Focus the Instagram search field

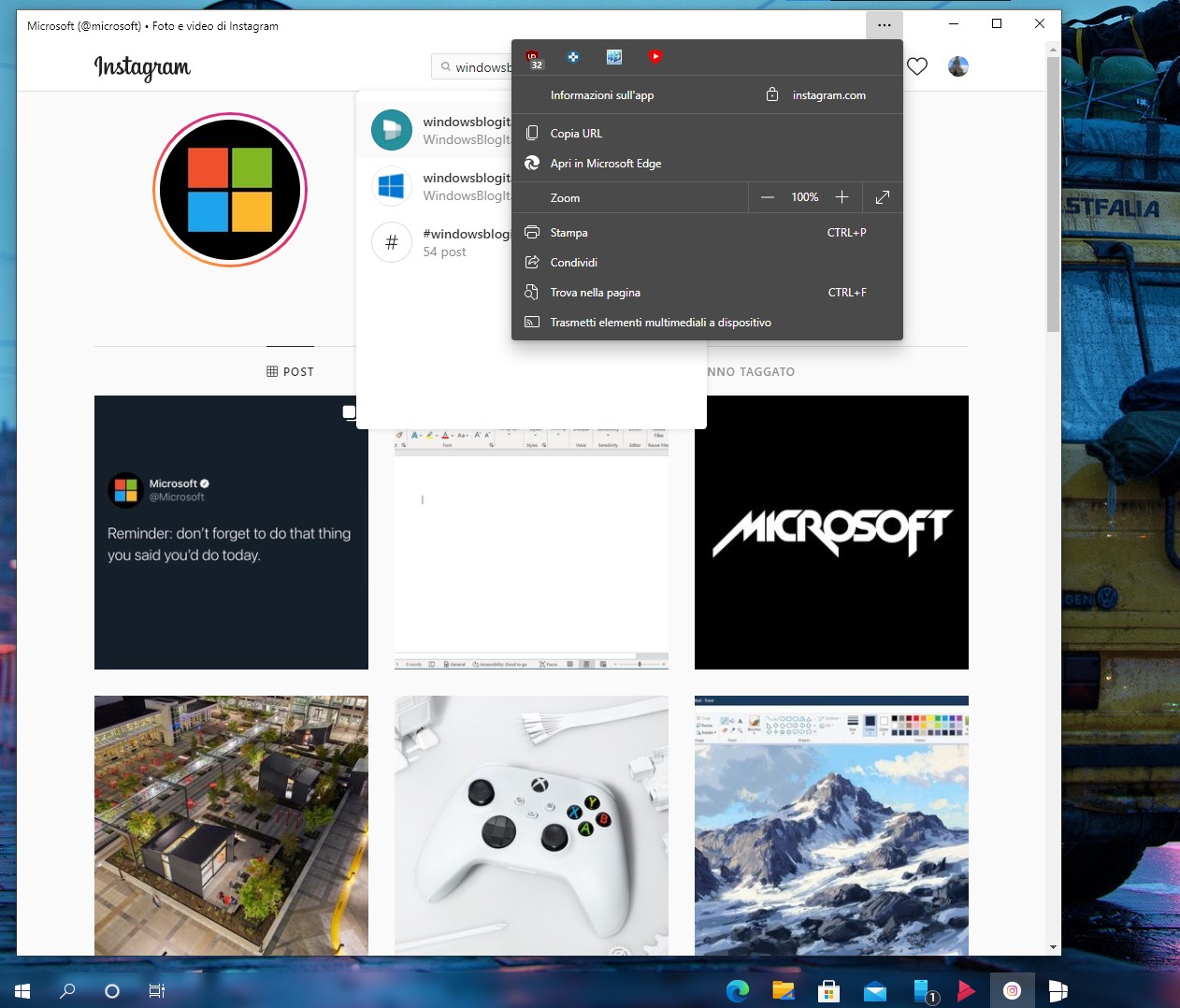click(472, 67)
